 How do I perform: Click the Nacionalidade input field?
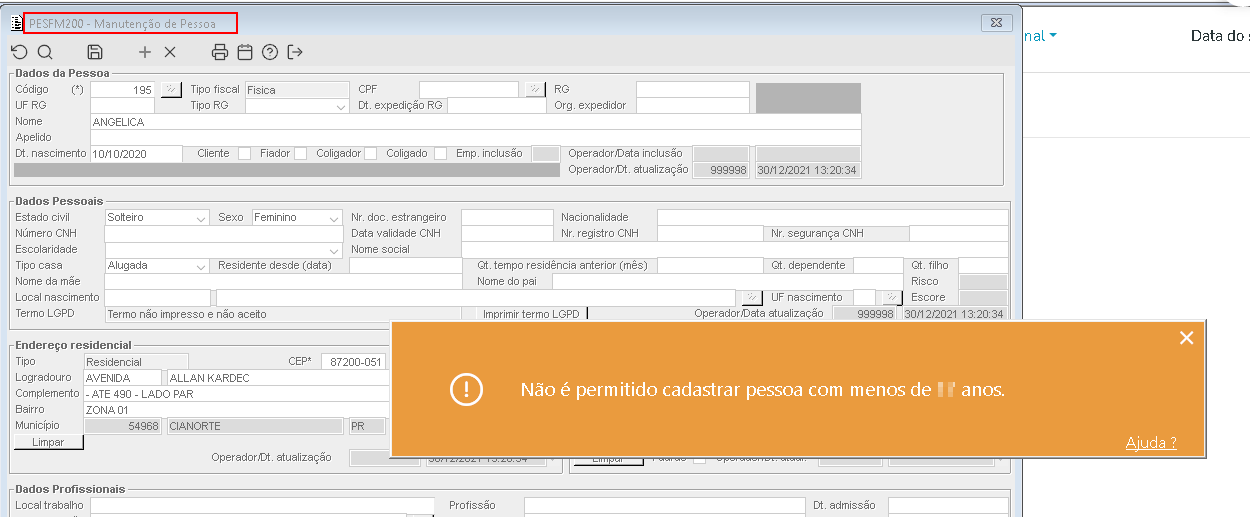pyautogui.click(x=832, y=217)
